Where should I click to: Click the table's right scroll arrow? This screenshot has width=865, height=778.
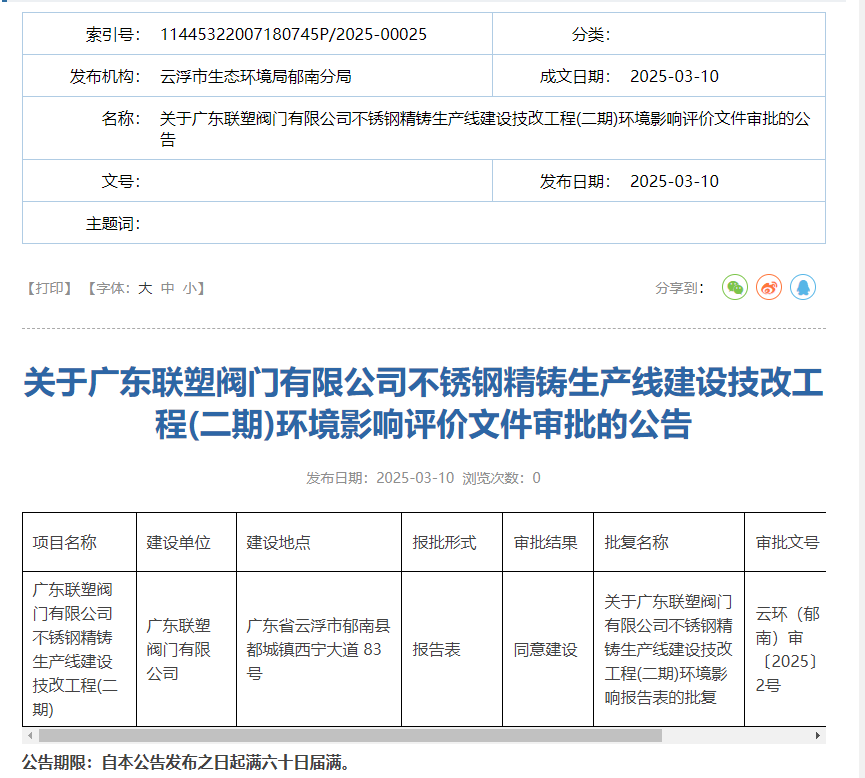click(x=818, y=736)
